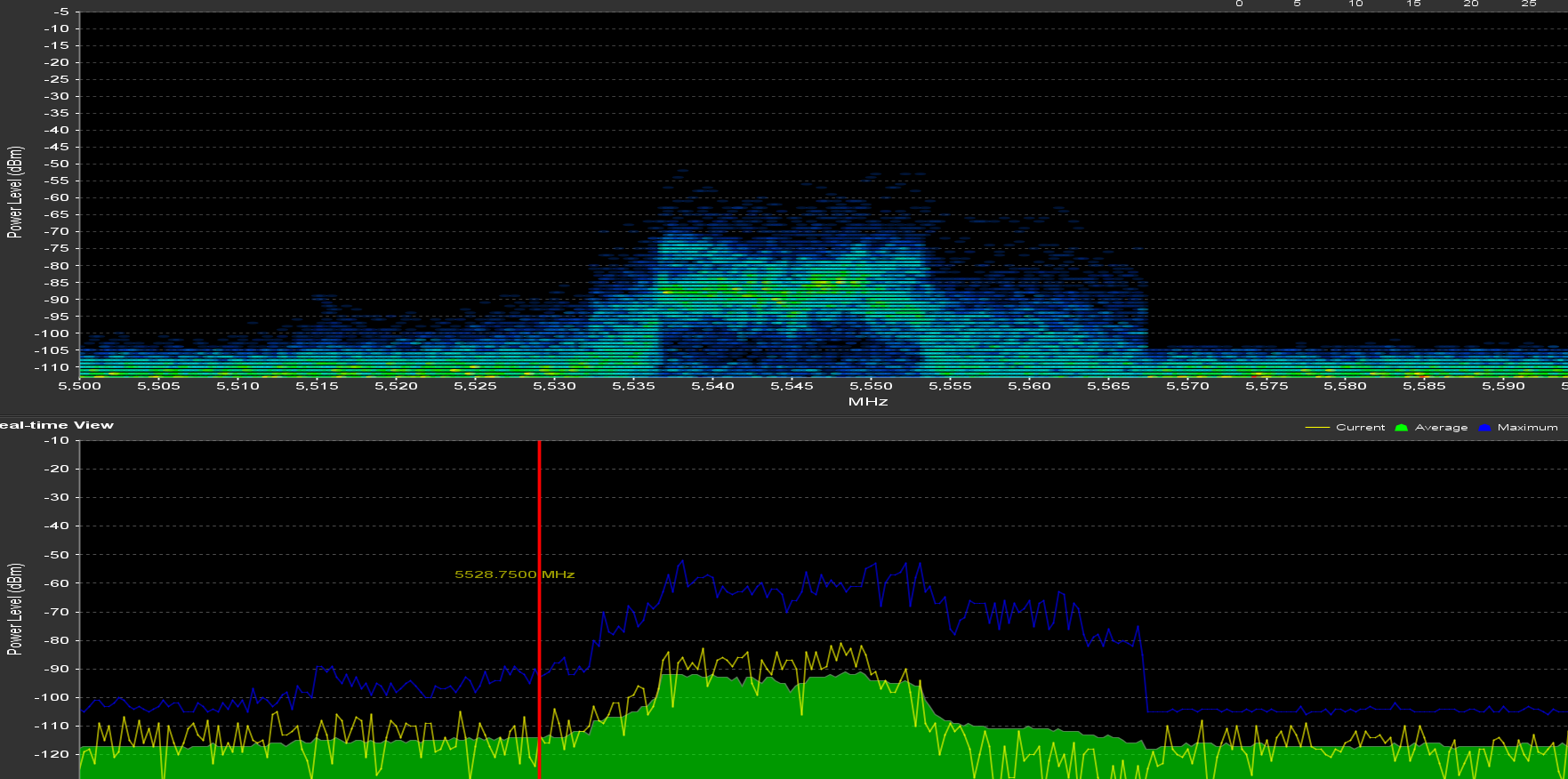
Task: Click the 5,550 frequency tick label
Action: (872, 386)
